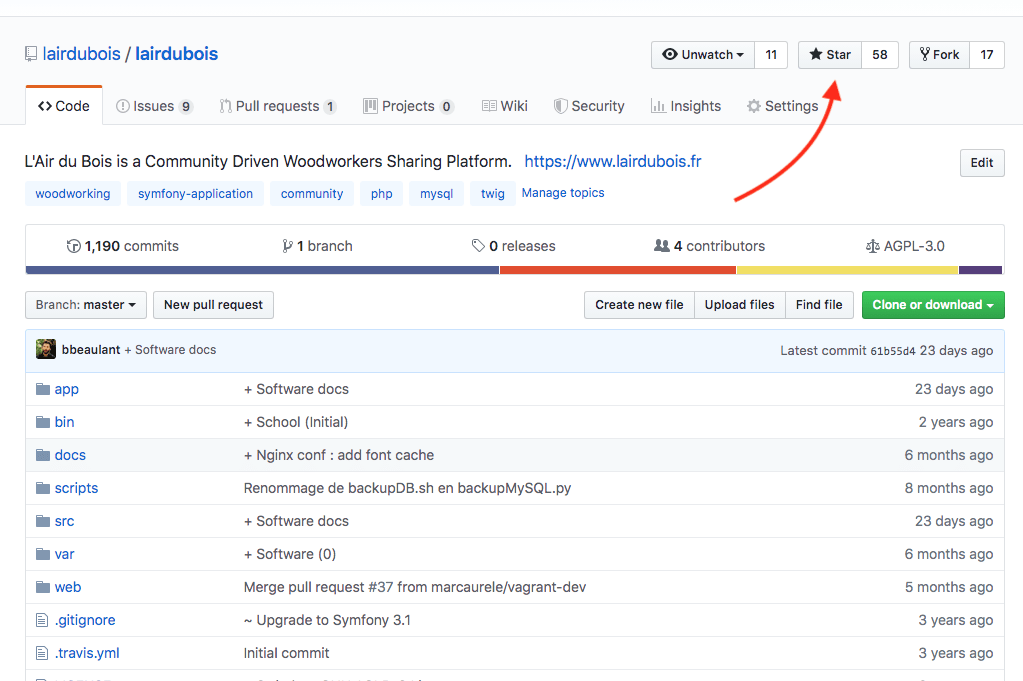Click Create new file button
The width and height of the screenshot is (1023, 681).
pyautogui.click(x=639, y=305)
